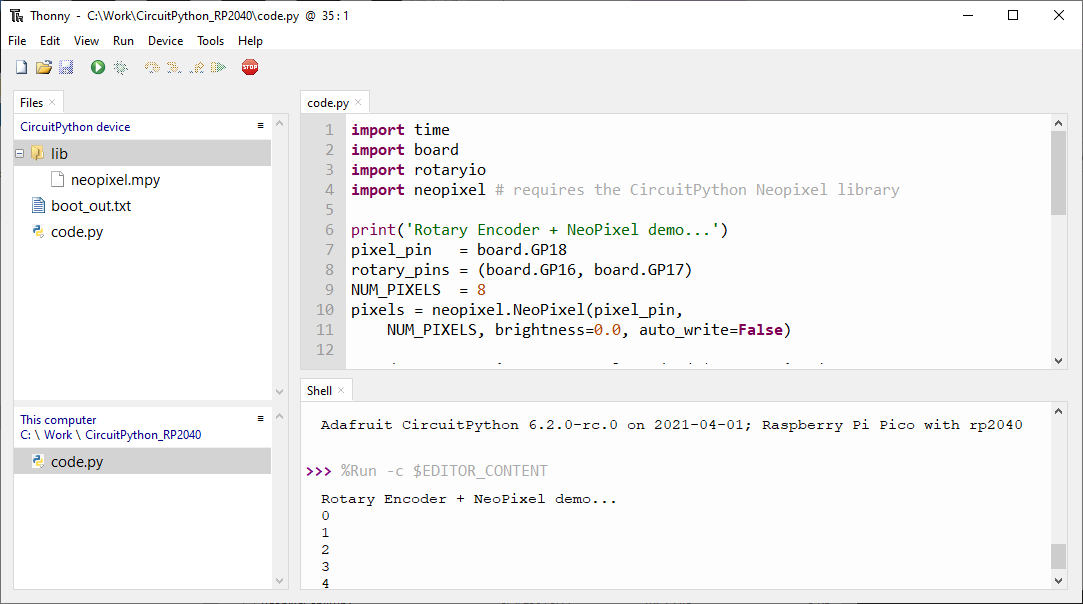
Task: Click the code editor vertical scrollbar thumb
Action: click(1058, 172)
